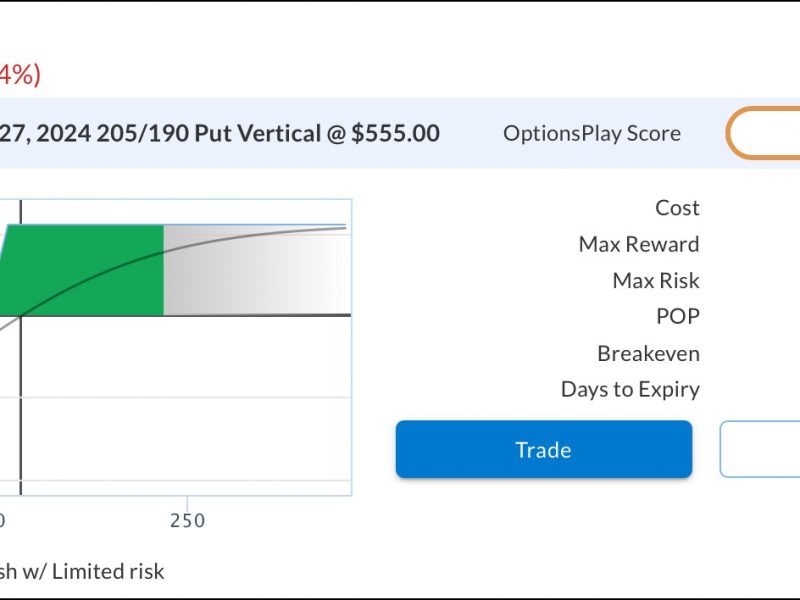
Task: Click the POP row label
Action: (x=678, y=317)
